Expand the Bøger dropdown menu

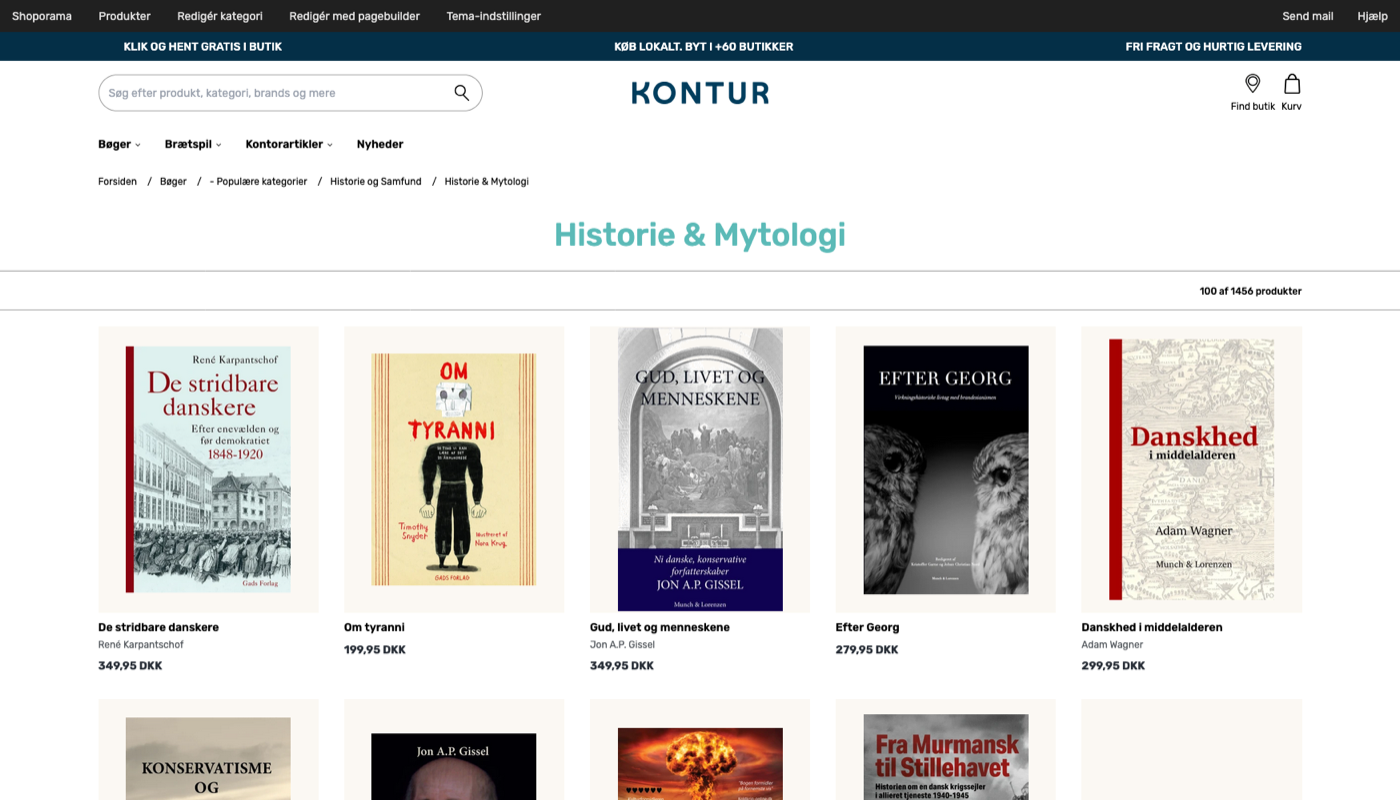pos(117,144)
